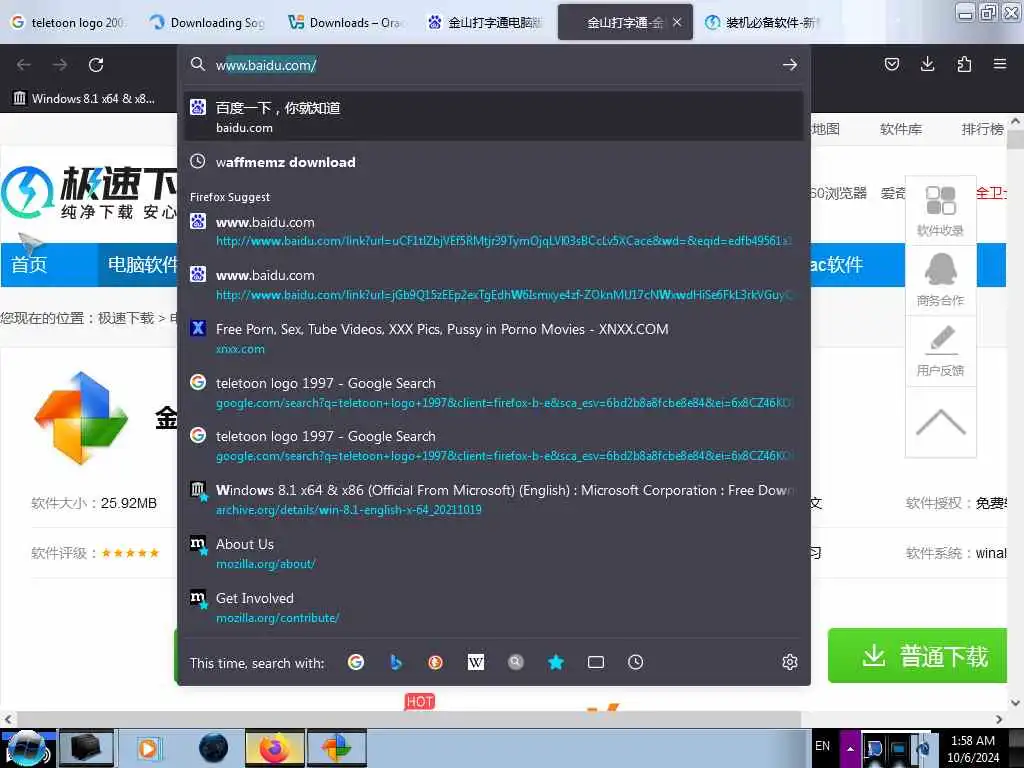Click the back-to-top chevron icon

[x=940, y=422]
